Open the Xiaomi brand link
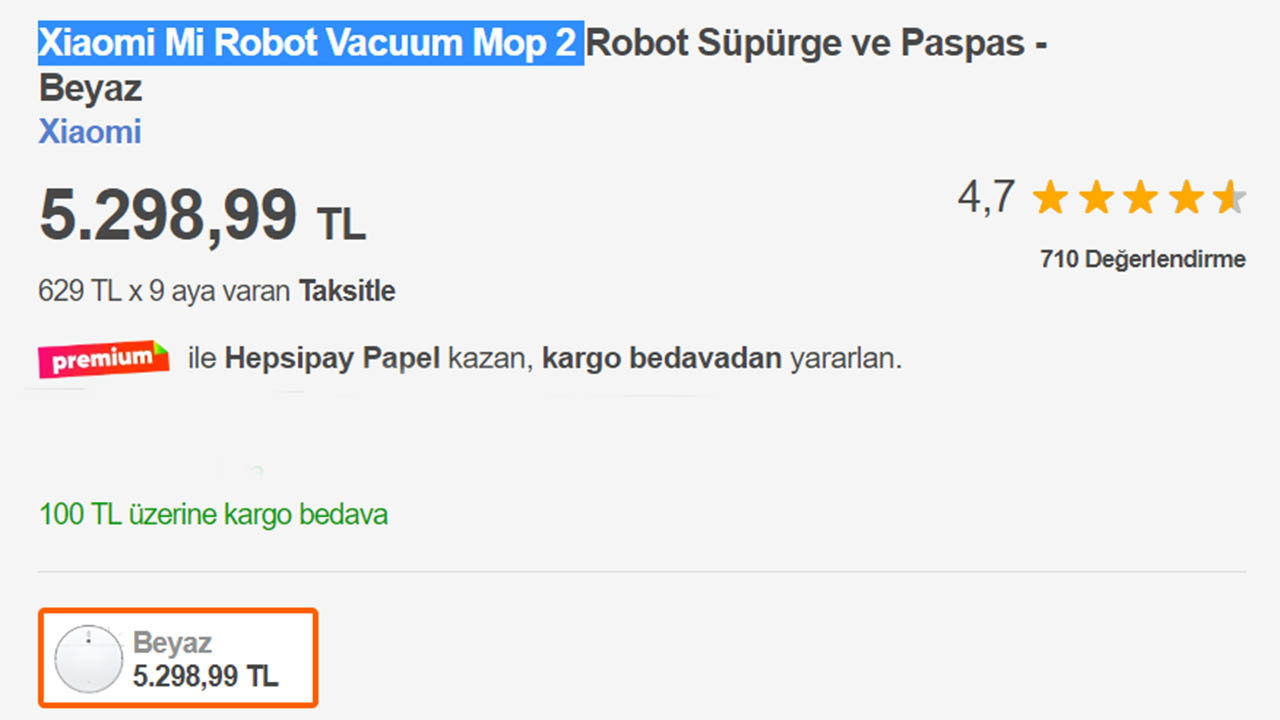Image resolution: width=1280 pixels, height=720 pixels. tap(90, 132)
